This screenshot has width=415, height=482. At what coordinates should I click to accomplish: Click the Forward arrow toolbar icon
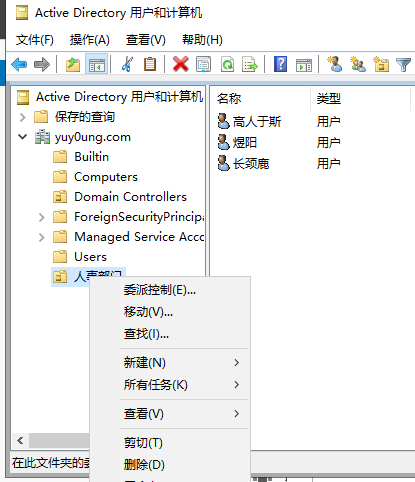click(x=42, y=64)
